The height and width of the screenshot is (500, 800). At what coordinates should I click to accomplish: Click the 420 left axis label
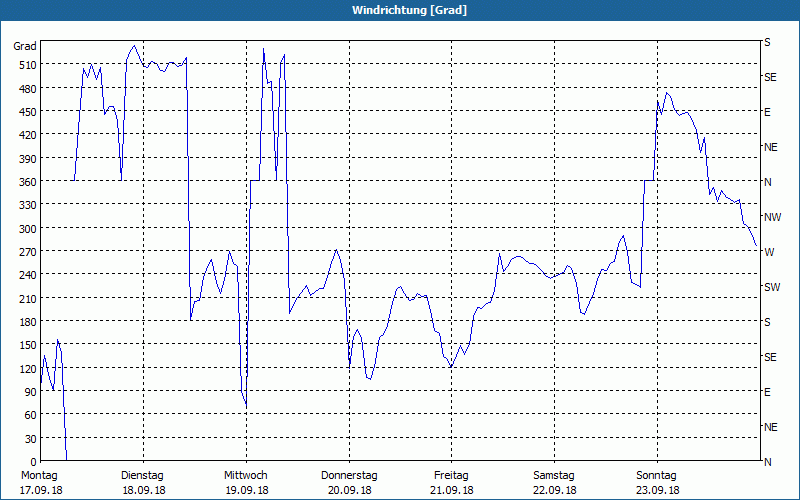(28, 136)
